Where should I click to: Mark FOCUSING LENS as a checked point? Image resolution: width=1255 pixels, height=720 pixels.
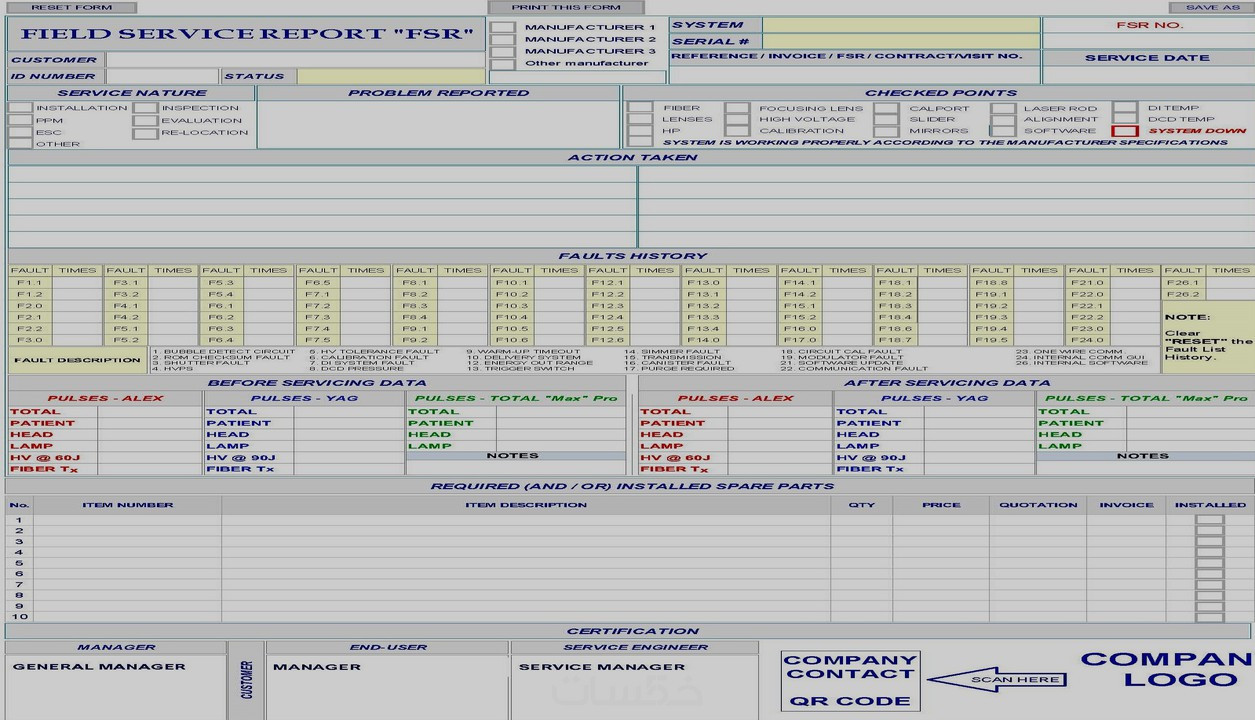coord(738,108)
